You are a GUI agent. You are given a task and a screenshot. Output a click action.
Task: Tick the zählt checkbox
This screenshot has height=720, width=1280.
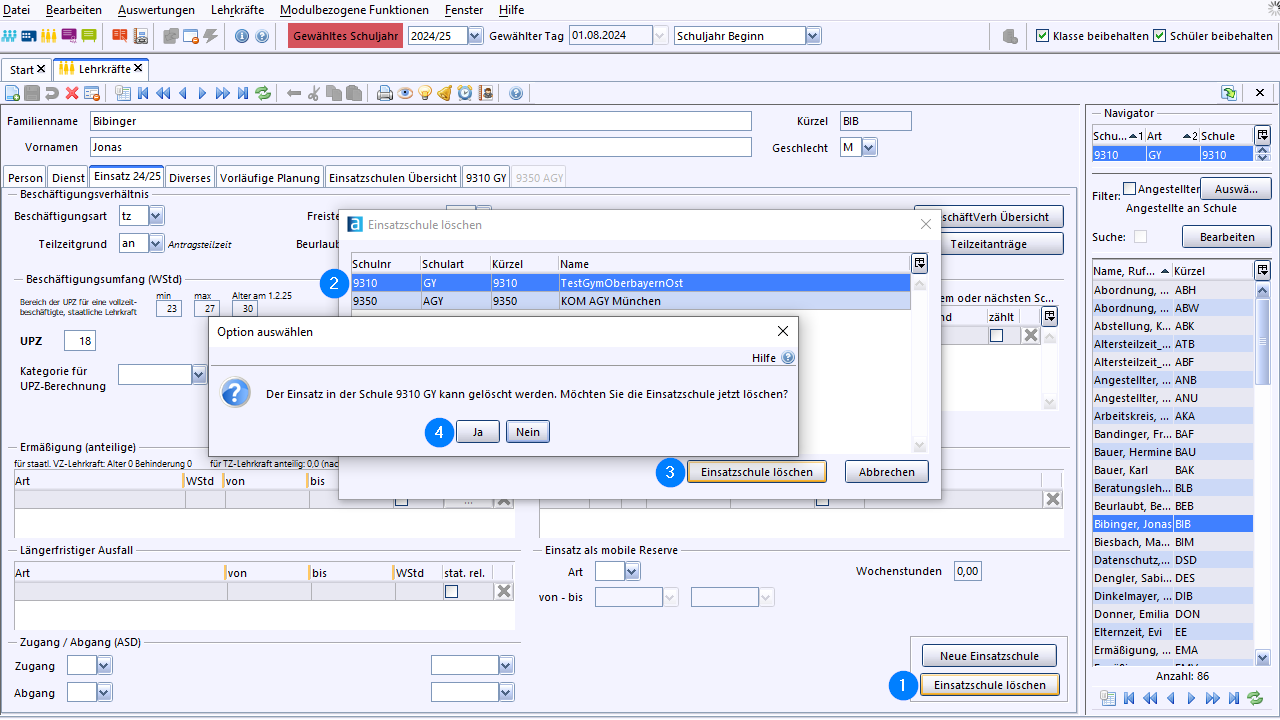996,335
